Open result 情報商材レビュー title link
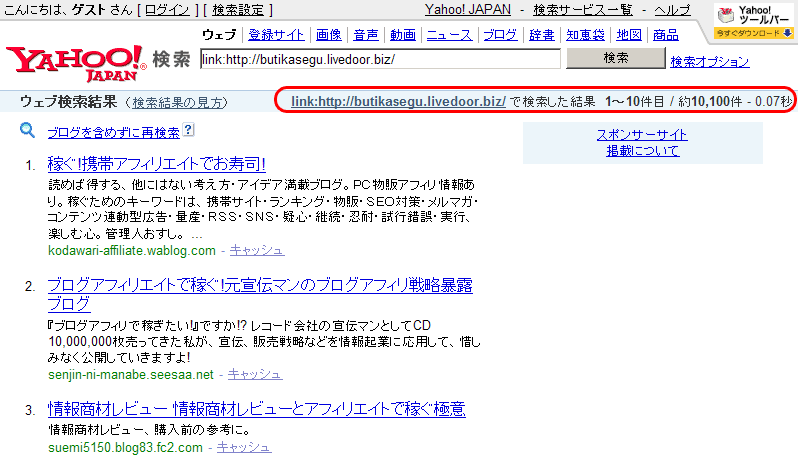Screen dimensions: 798x463 [256, 409]
